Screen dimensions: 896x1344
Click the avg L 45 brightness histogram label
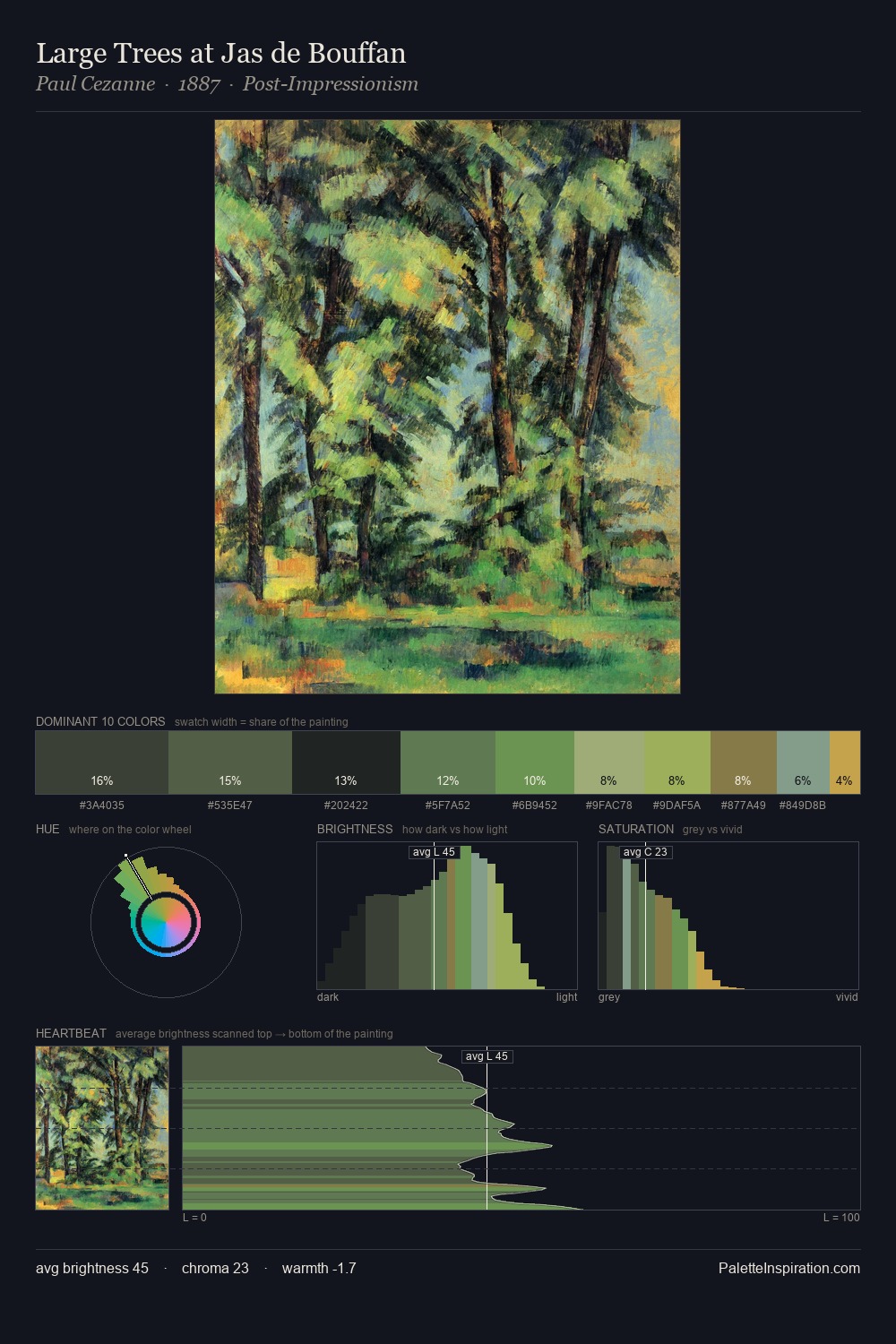click(x=434, y=852)
